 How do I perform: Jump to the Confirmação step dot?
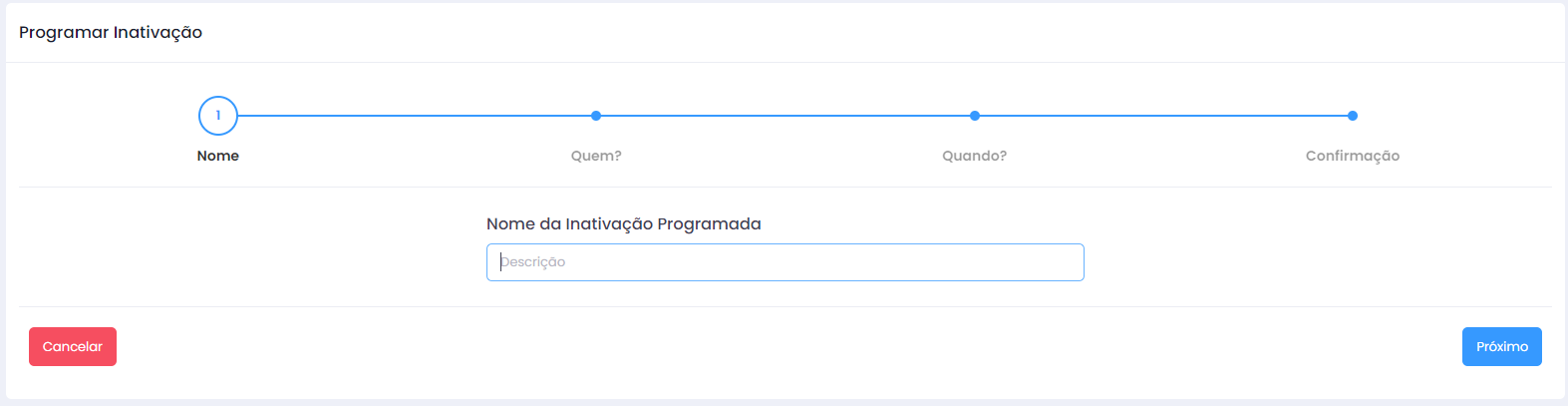[1353, 116]
